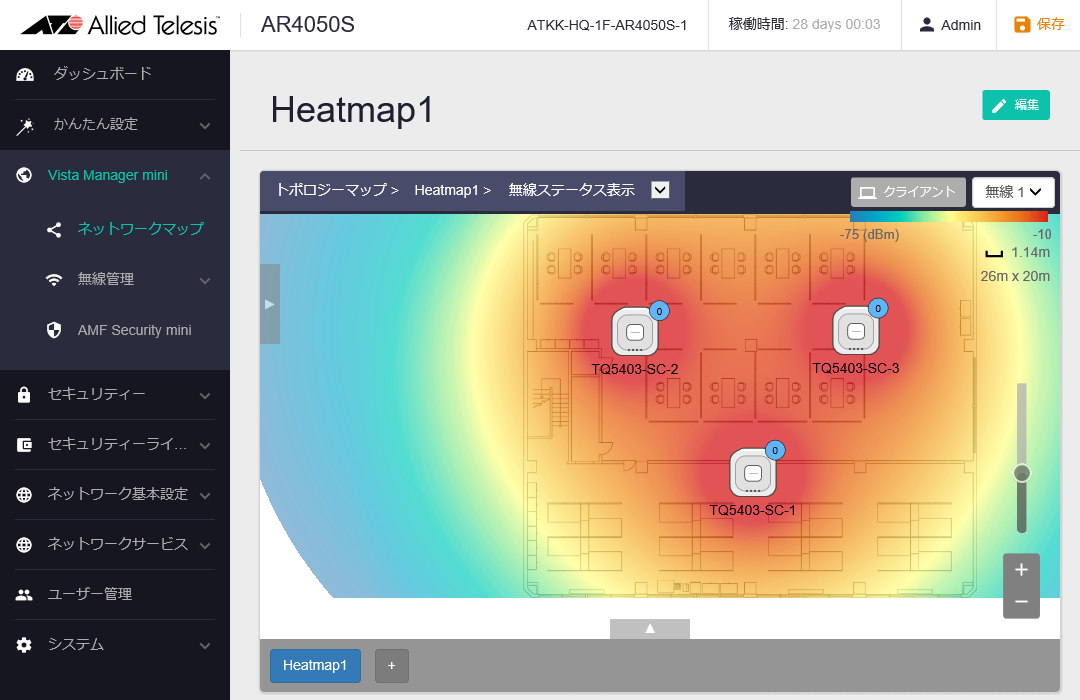Click the save disk icon
Image resolution: width=1080 pixels, height=700 pixels.
pyautogui.click(x=1022, y=25)
